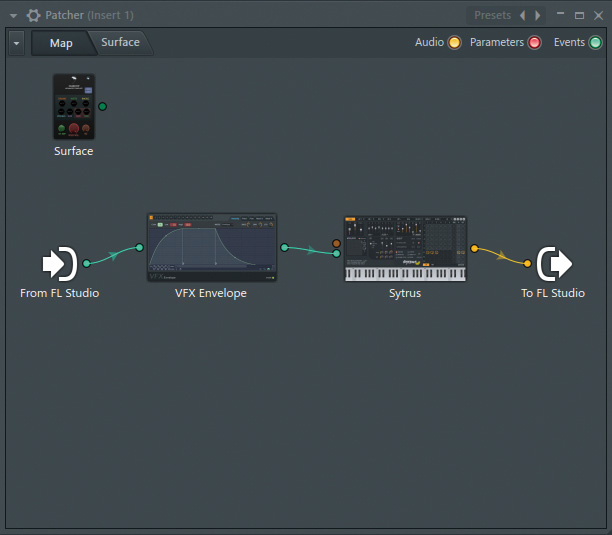Minimize the Patcher window
The height and width of the screenshot is (535, 612).
coord(560,15)
